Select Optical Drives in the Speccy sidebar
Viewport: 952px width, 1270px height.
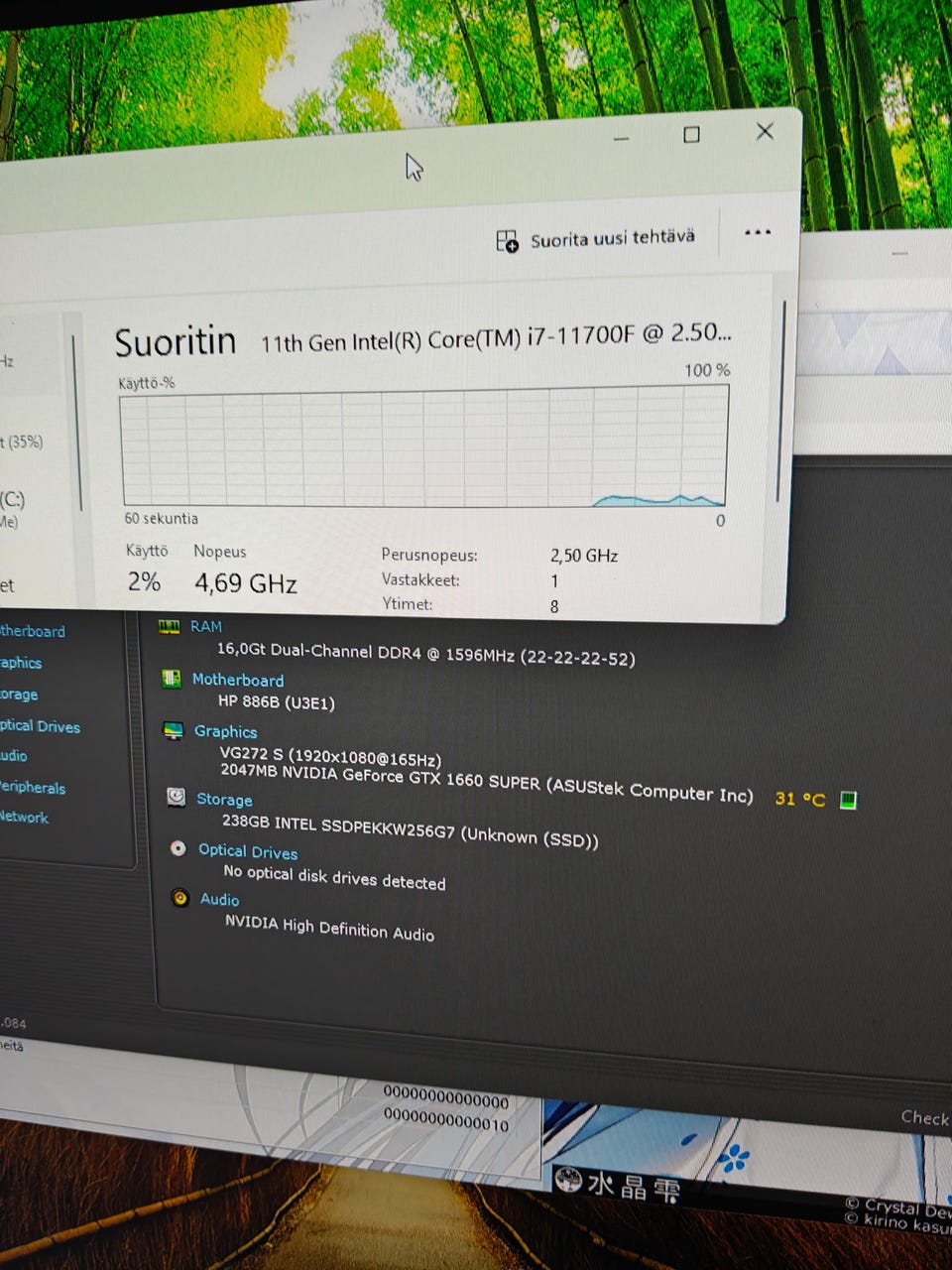(40, 726)
